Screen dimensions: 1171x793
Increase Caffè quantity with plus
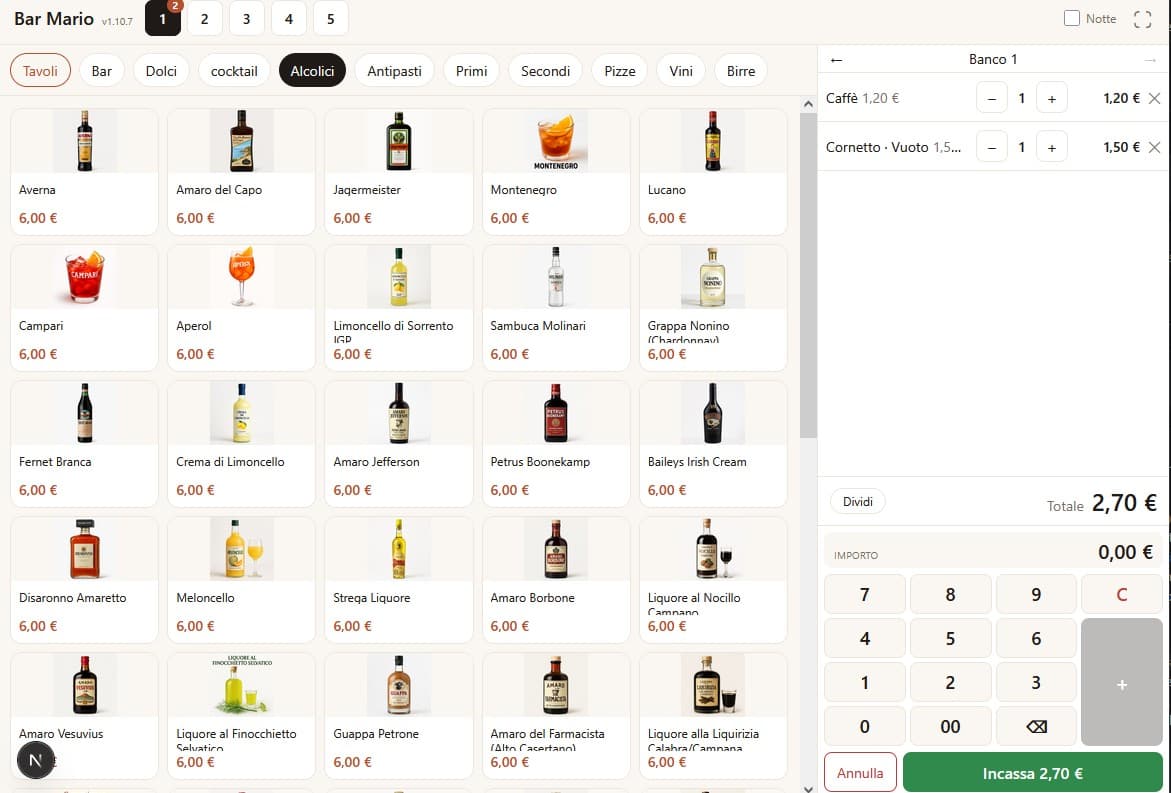1052,98
